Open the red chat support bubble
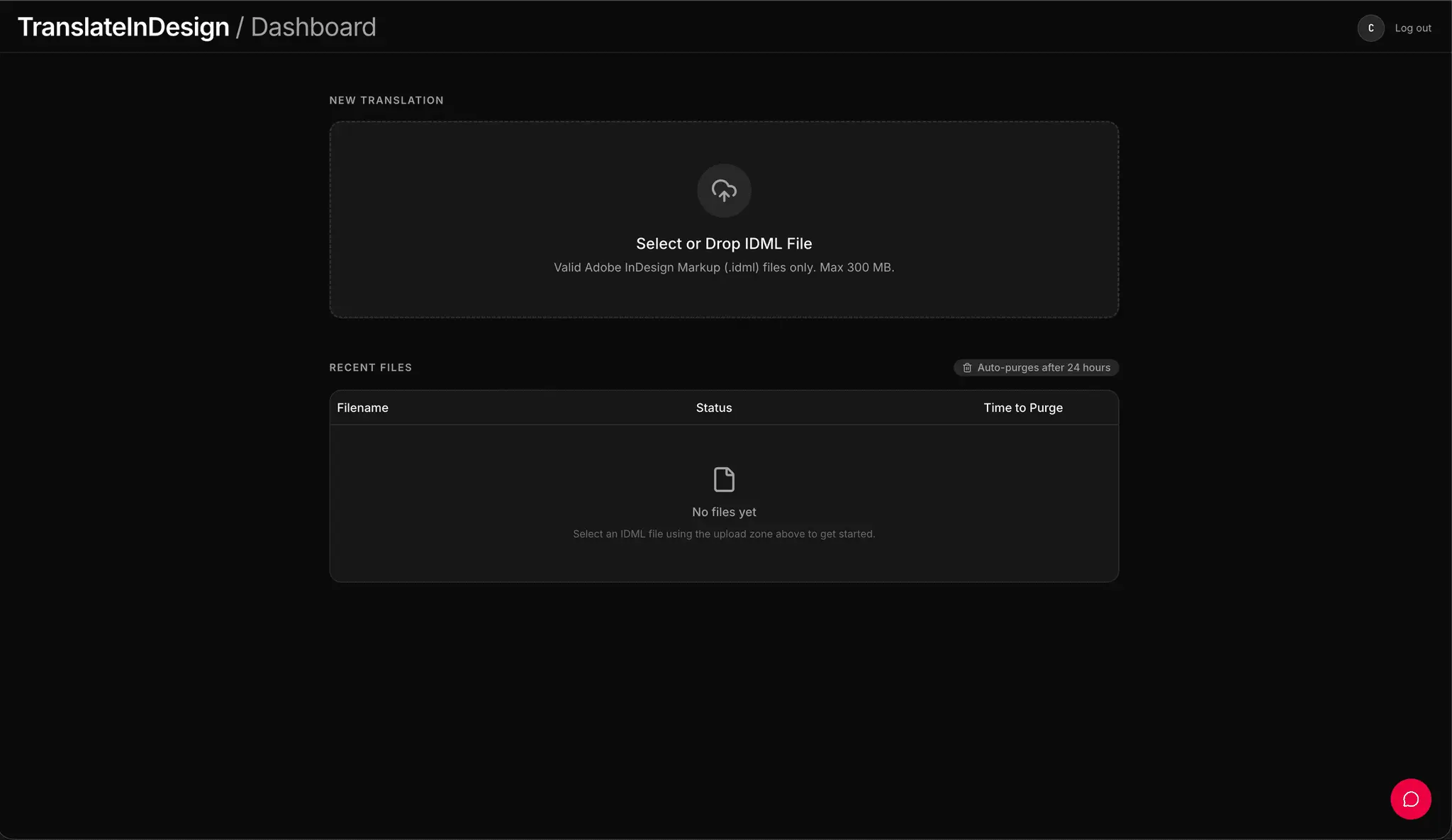The image size is (1452, 840). [x=1410, y=799]
